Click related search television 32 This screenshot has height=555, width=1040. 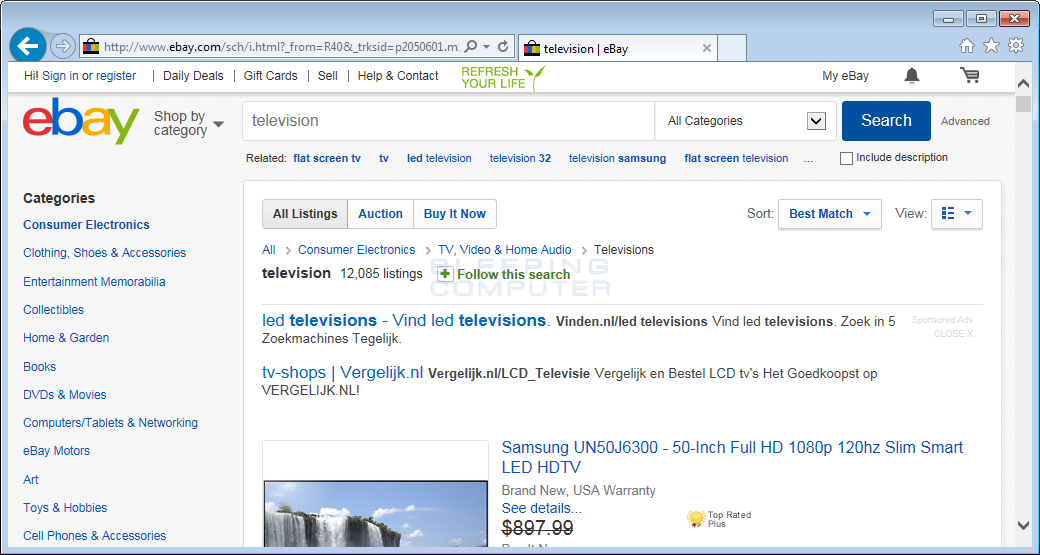point(520,158)
